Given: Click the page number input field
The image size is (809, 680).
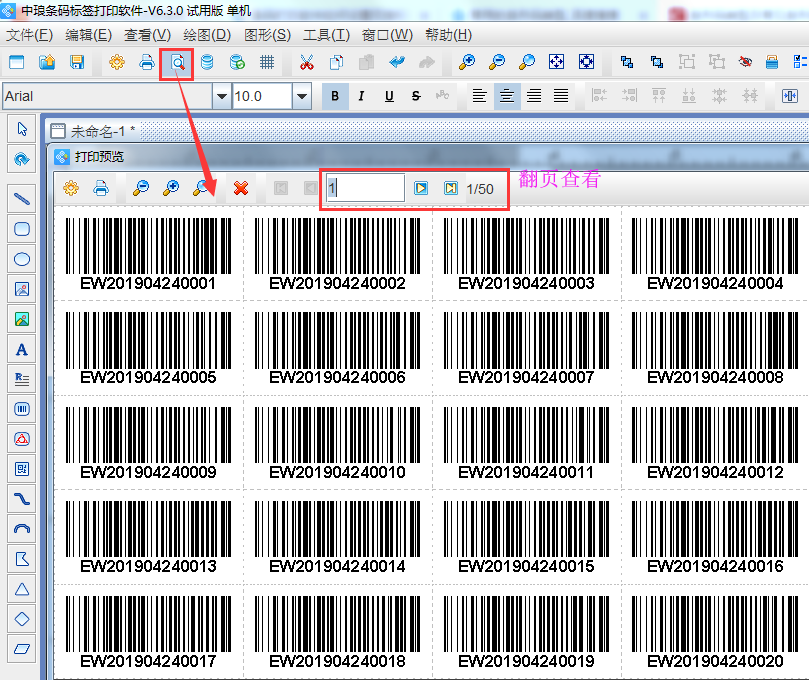Looking at the screenshot, I should coord(364,188).
